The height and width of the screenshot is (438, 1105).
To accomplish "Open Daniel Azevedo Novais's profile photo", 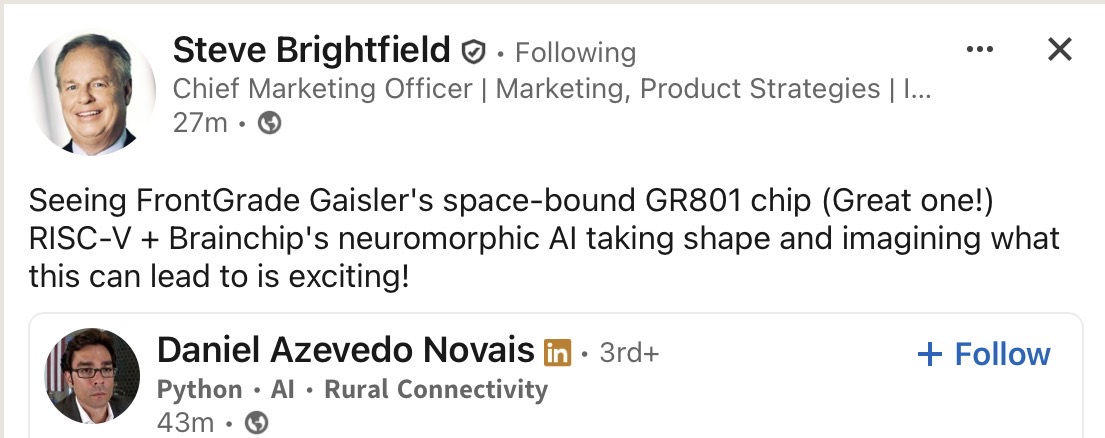I will (91, 375).
